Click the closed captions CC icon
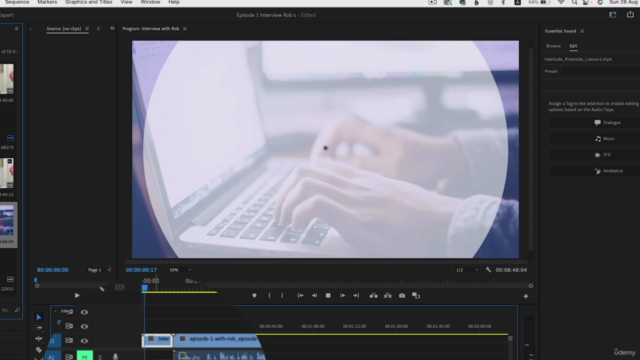The image size is (640, 360). [120, 287]
